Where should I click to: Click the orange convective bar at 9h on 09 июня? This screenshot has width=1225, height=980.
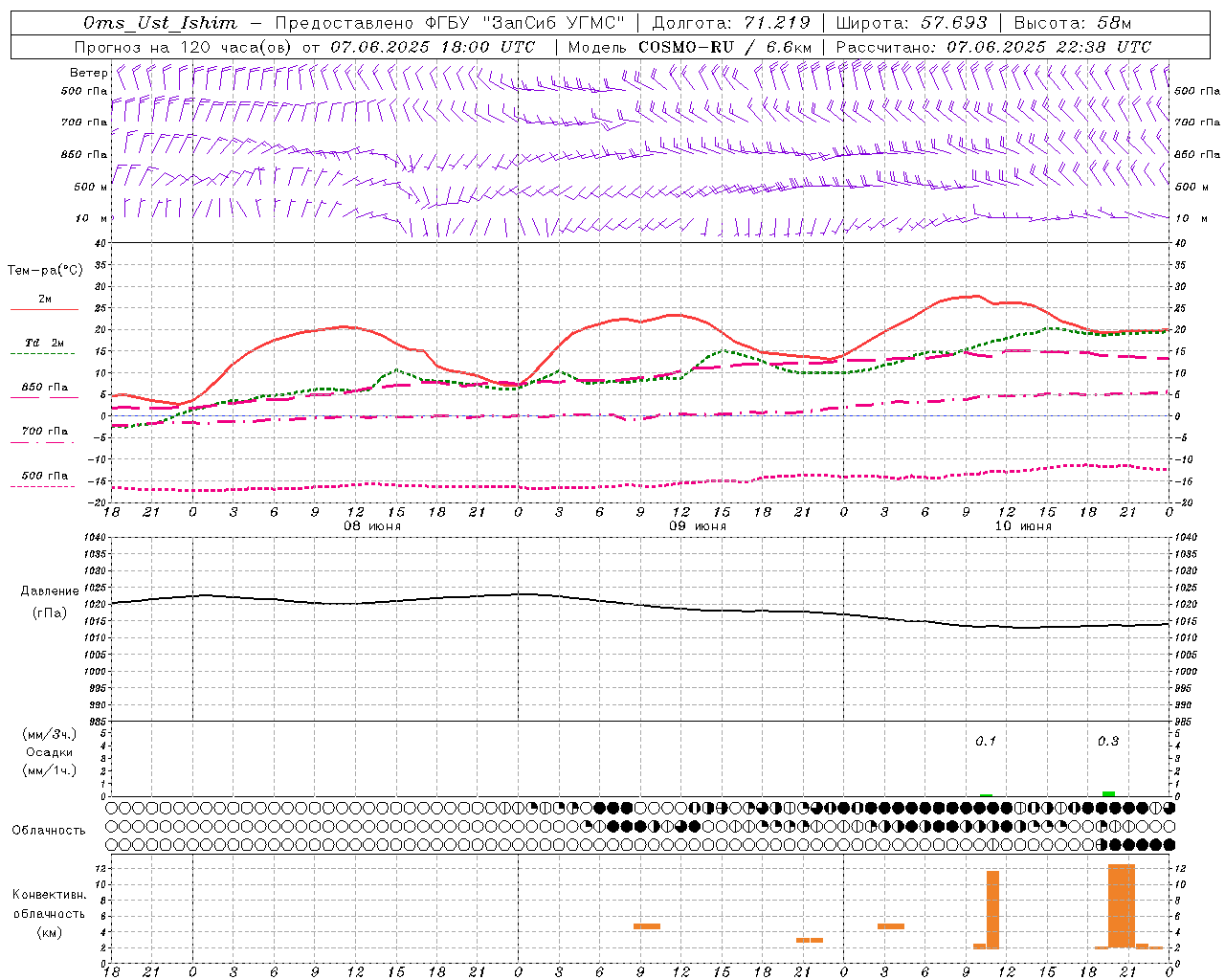coord(647,926)
